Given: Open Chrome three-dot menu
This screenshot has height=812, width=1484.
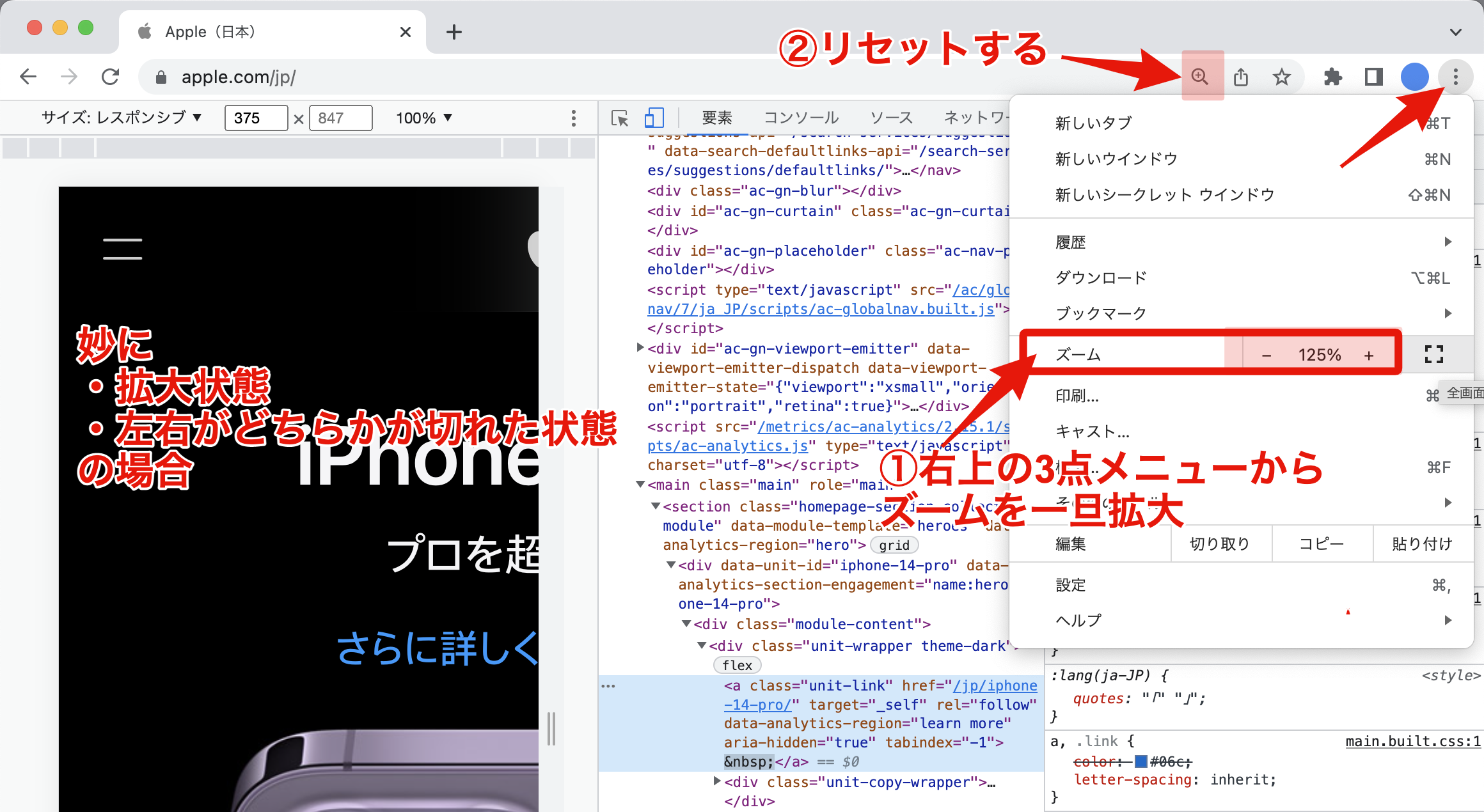Looking at the screenshot, I should point(1456,77).
